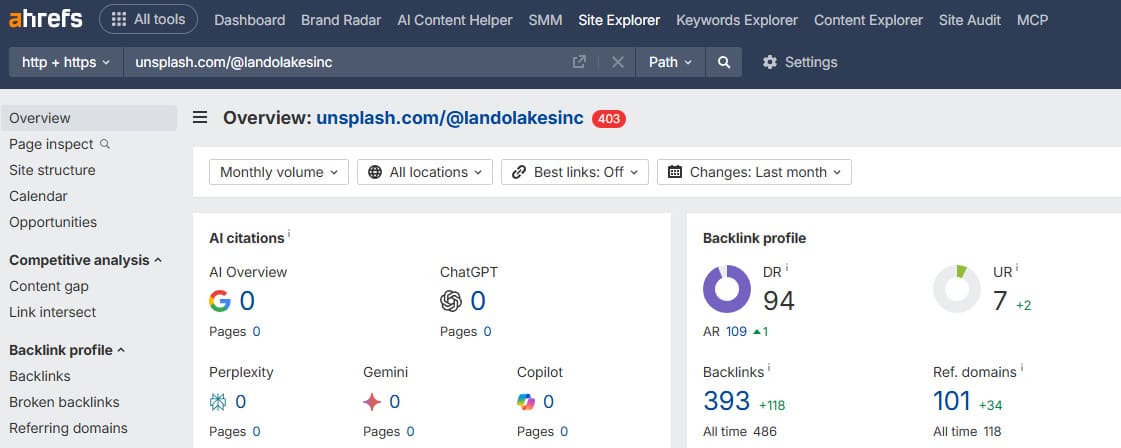Open Gemini Pages count
Screen dimensions: 1121x448
click(x=410, y=432)
